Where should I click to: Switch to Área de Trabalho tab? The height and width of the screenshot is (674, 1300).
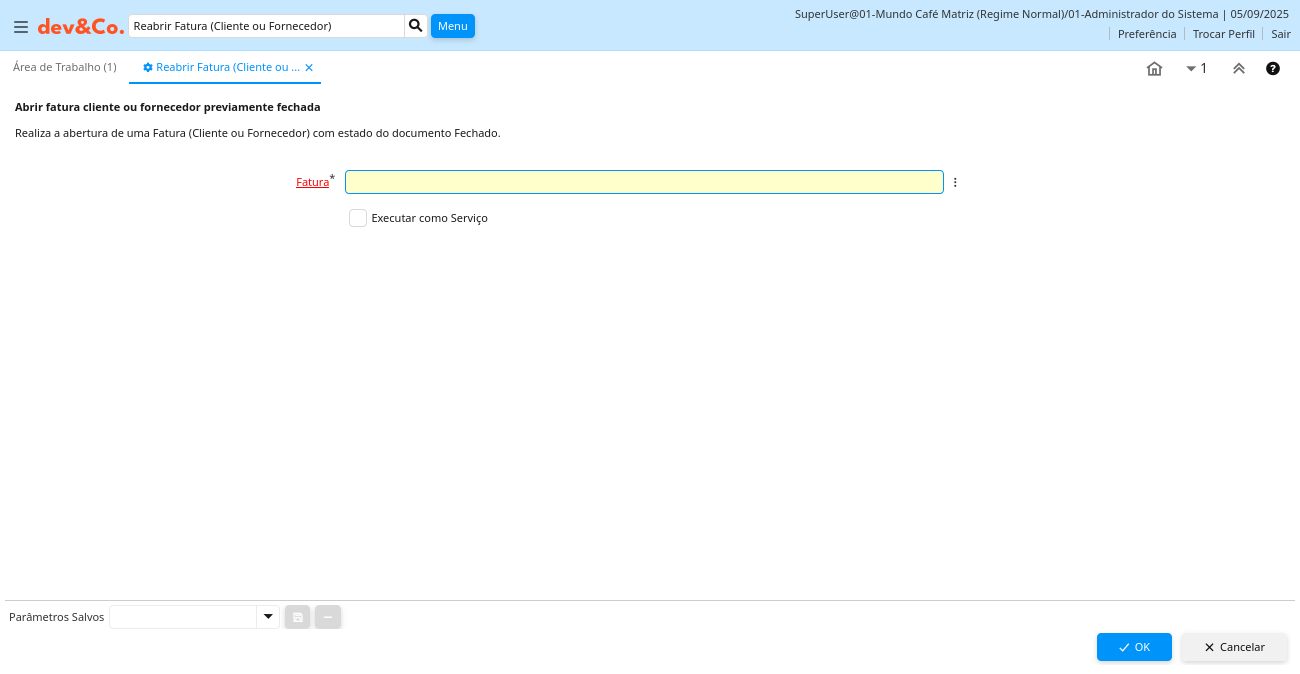(65, 67)
